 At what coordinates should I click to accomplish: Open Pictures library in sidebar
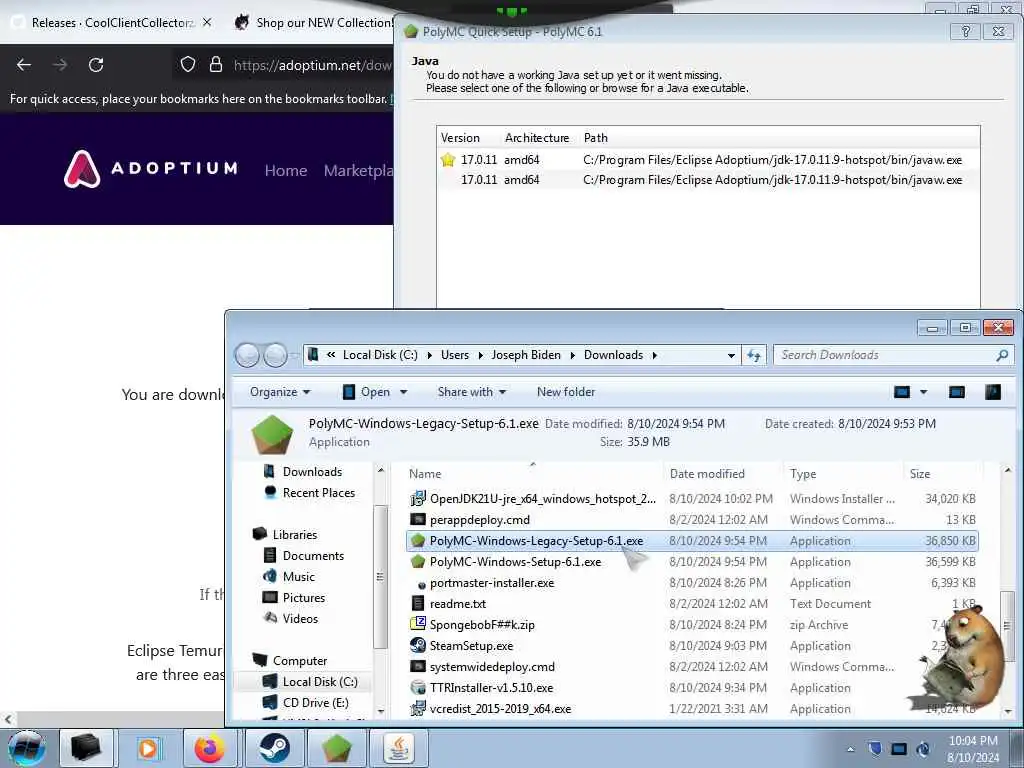295,598
